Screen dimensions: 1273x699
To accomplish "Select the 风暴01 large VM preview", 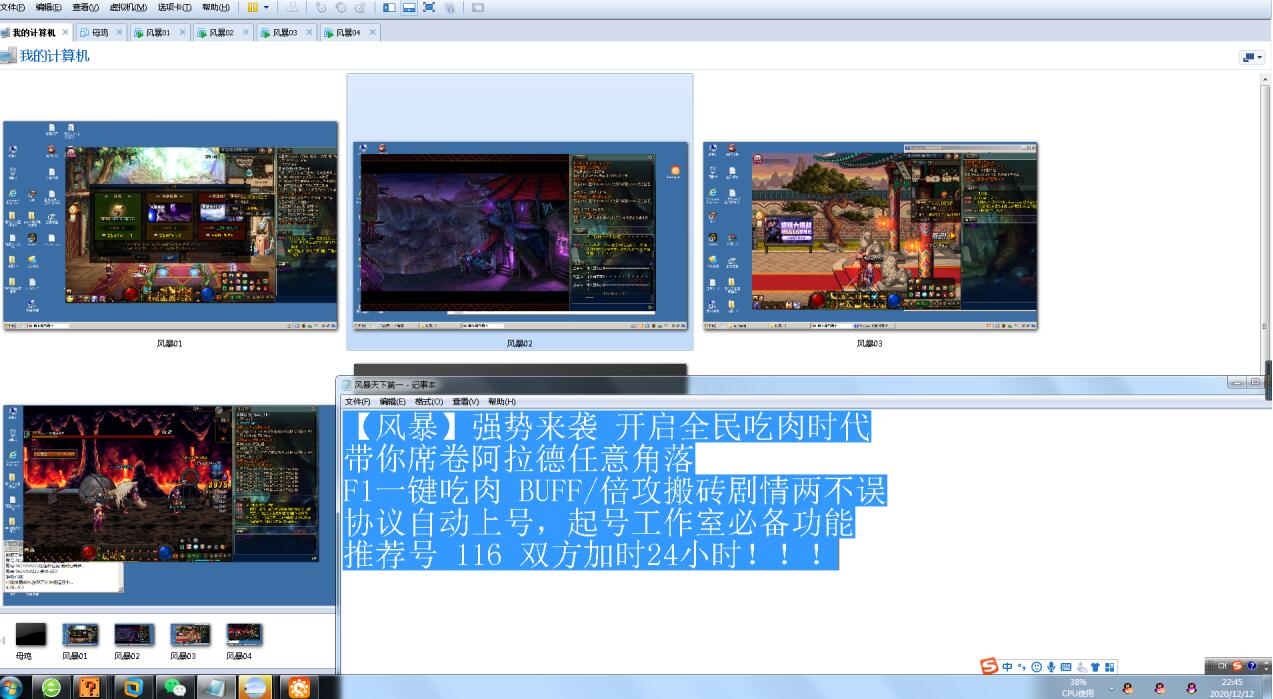I will click(170, 225).
